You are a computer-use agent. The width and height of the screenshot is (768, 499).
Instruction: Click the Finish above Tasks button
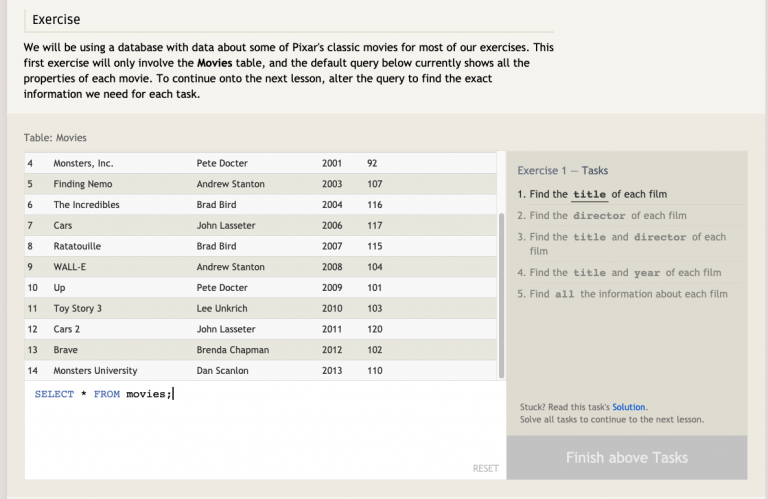coord(626,457)
